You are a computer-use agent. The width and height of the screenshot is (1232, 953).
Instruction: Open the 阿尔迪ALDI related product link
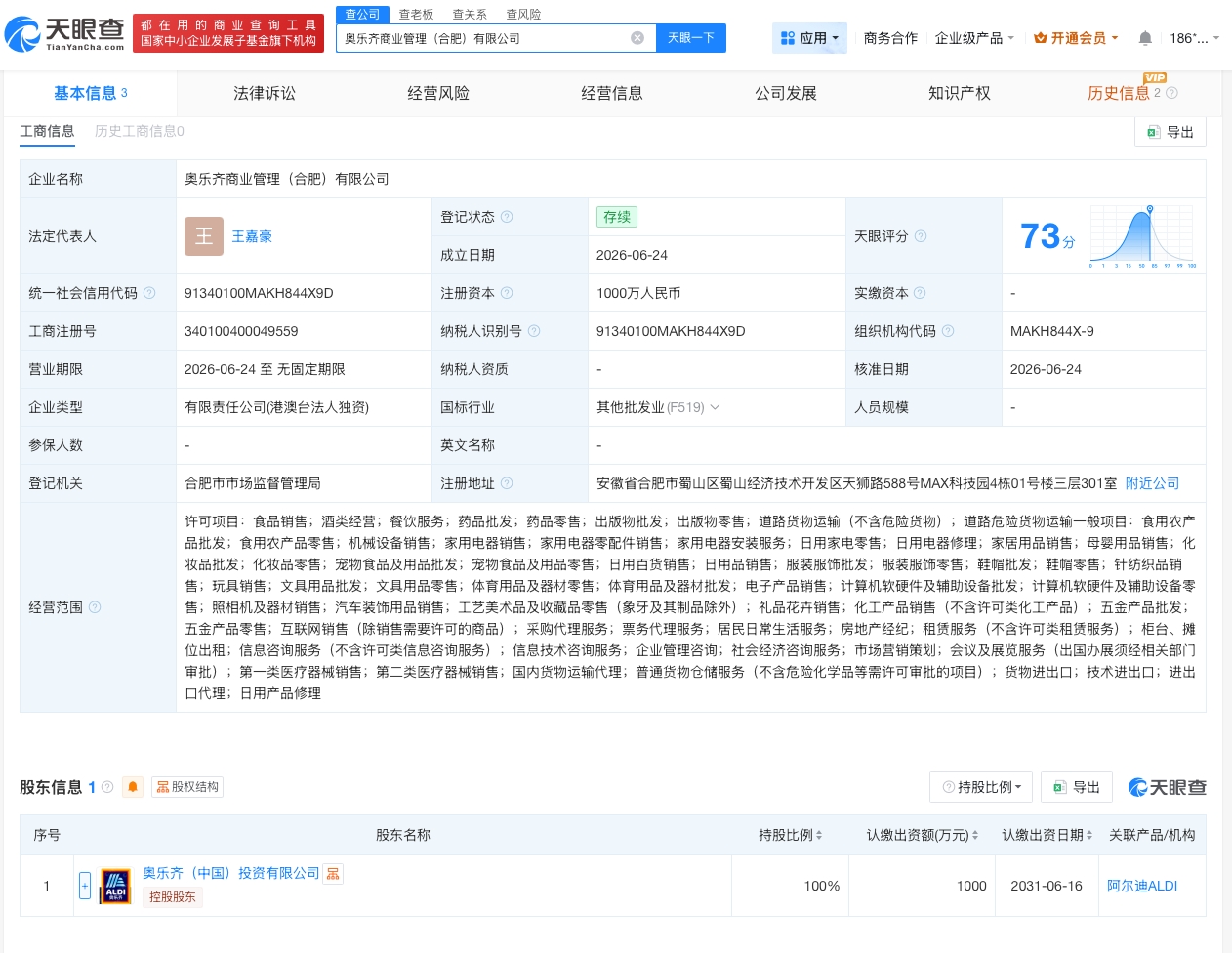[x=1142, y=886]
